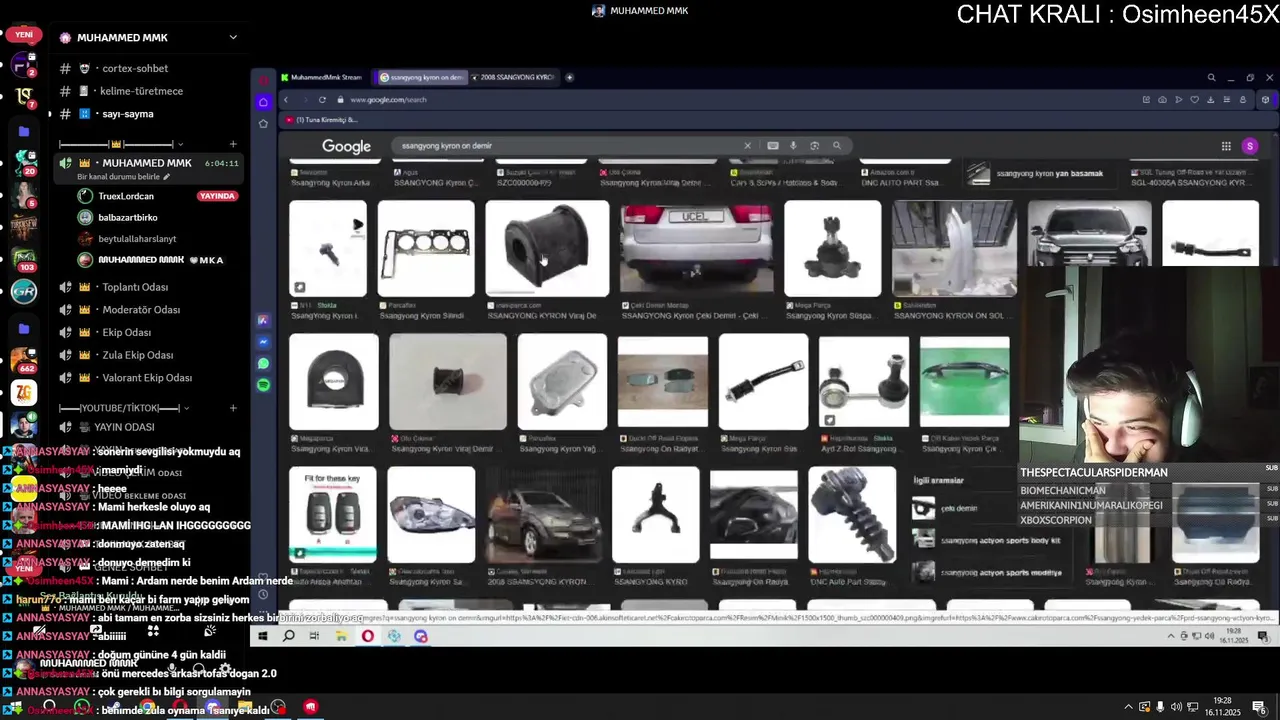This screenshot has height=720, width=1280.
Task: Open WhatsApp in the Opera sidebar
Action: 263,363
